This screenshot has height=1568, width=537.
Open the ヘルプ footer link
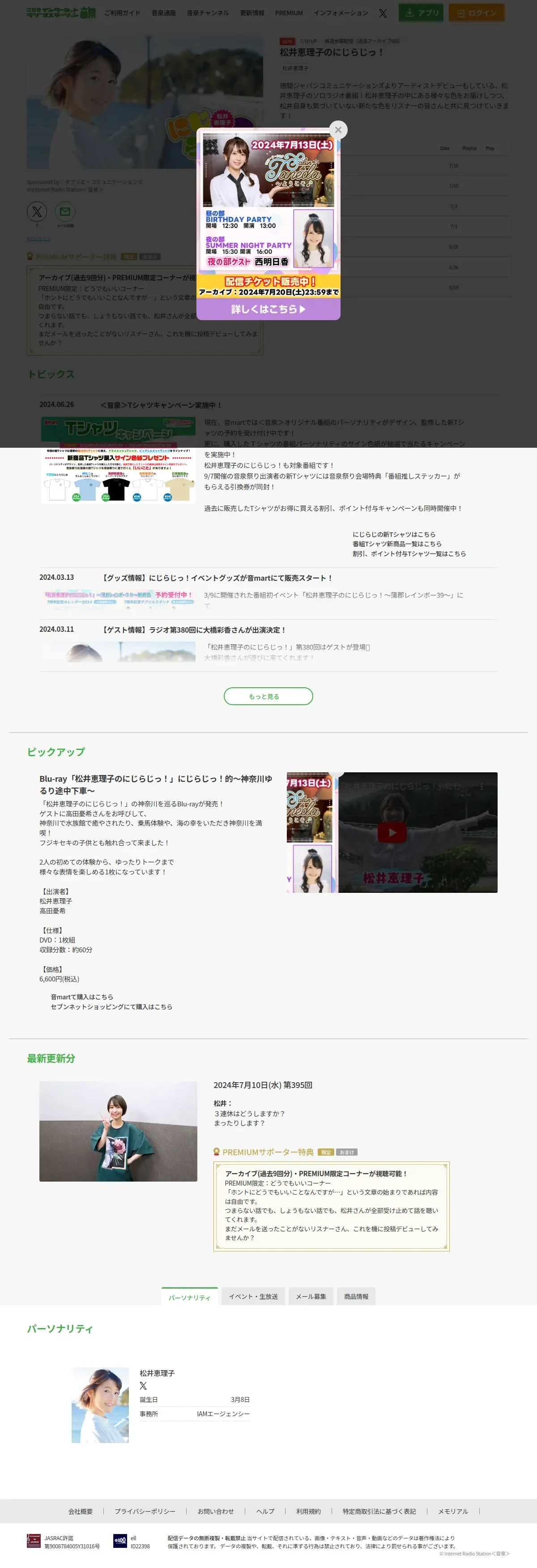265,1512
